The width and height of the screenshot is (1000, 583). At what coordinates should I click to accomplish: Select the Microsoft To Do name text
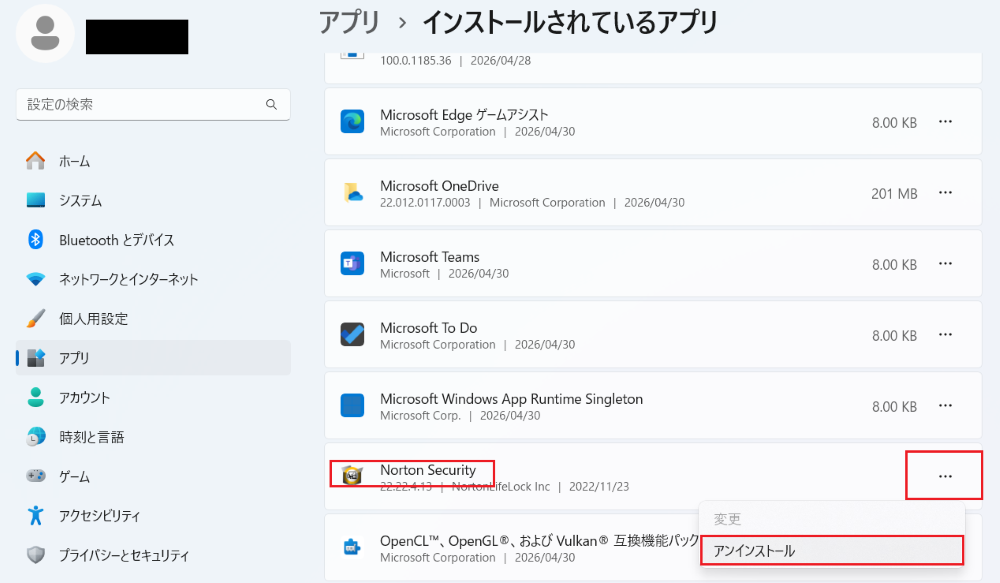click(429, 327)
